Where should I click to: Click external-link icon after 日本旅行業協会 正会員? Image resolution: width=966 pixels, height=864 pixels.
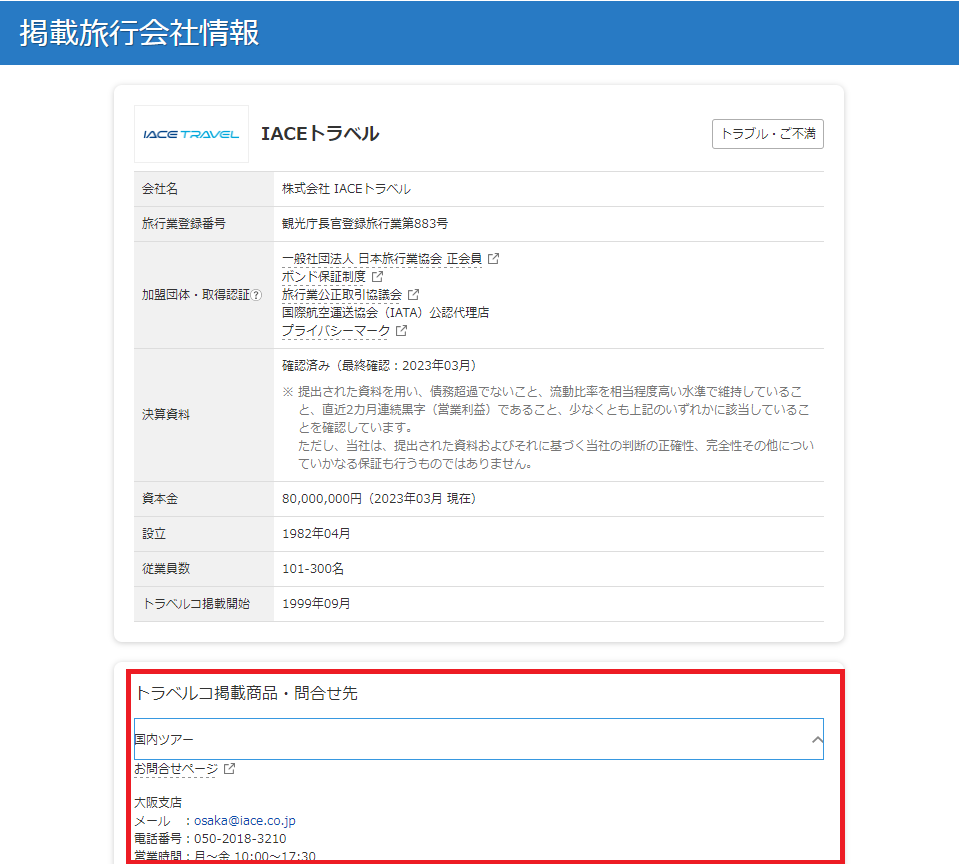(x=493, y=258)
